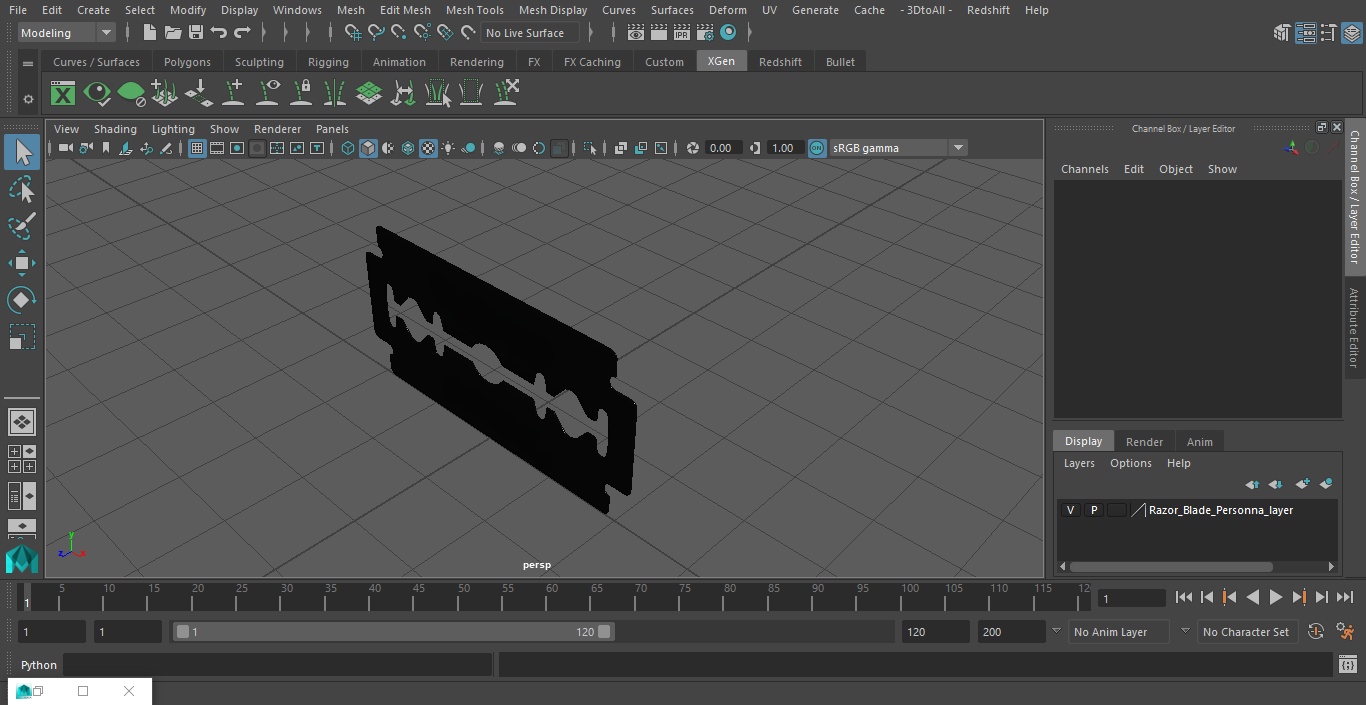Toggle sRGB gamma view transform button

point(817,148)
